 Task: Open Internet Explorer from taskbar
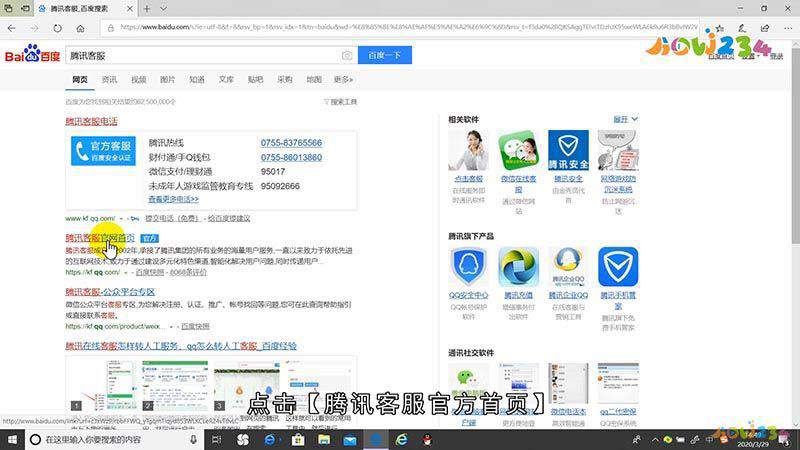pos(402,439)
